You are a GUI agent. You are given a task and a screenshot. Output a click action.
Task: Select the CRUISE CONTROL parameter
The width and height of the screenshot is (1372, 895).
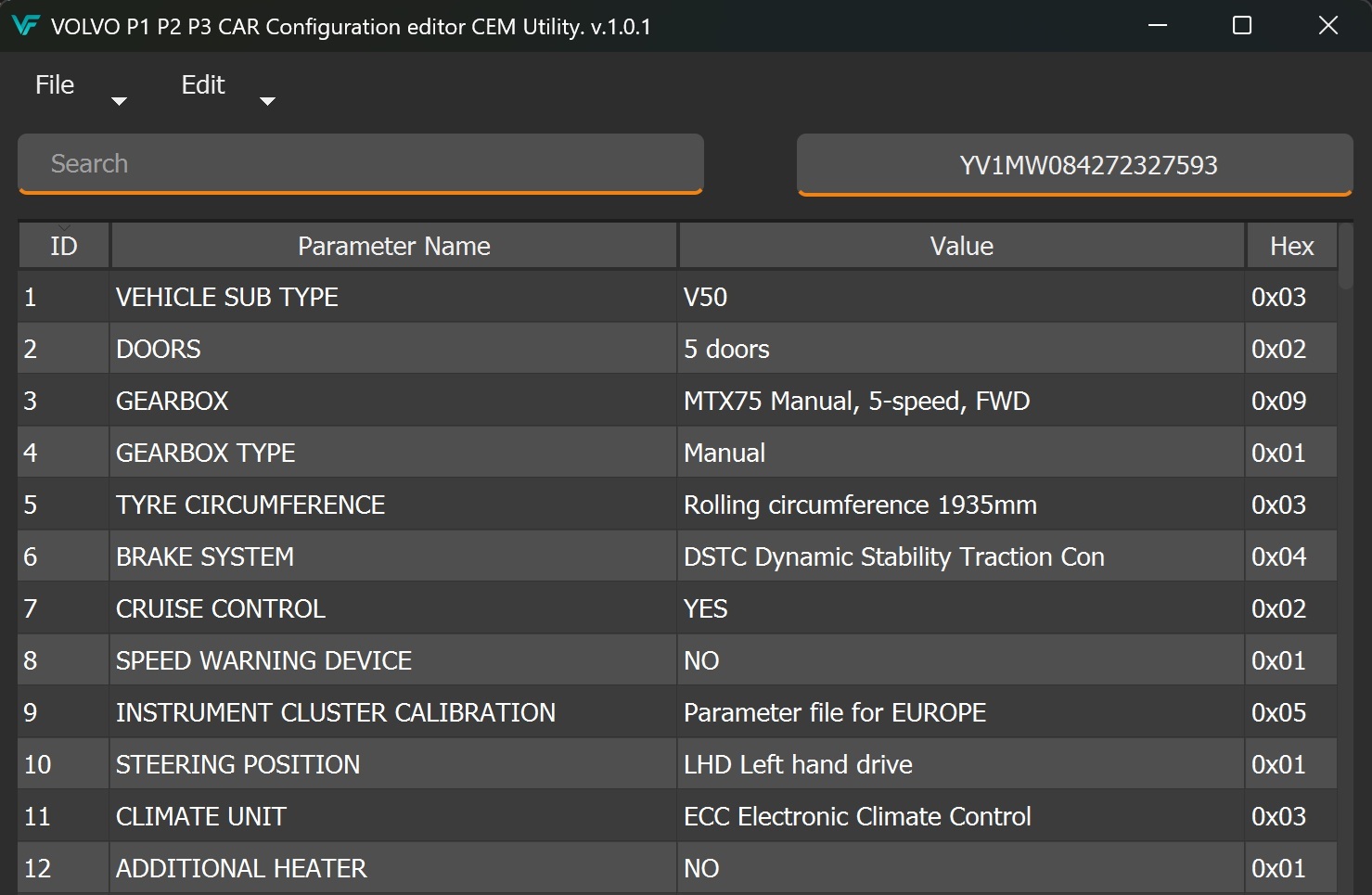393,608
